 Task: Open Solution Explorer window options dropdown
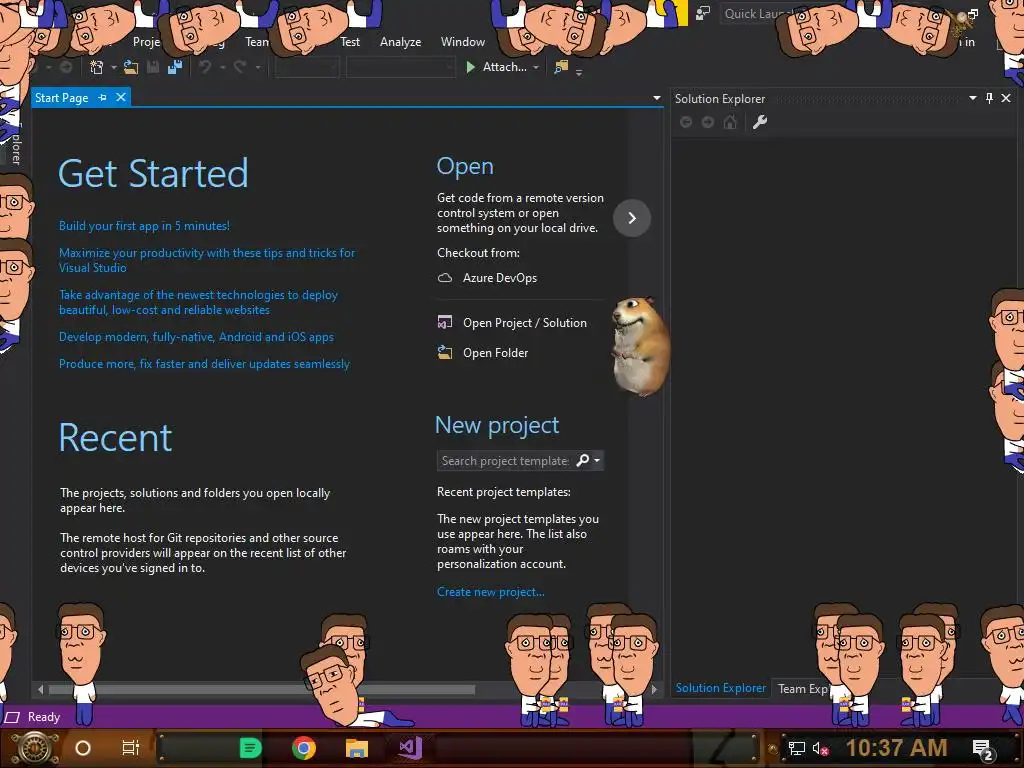972,98
